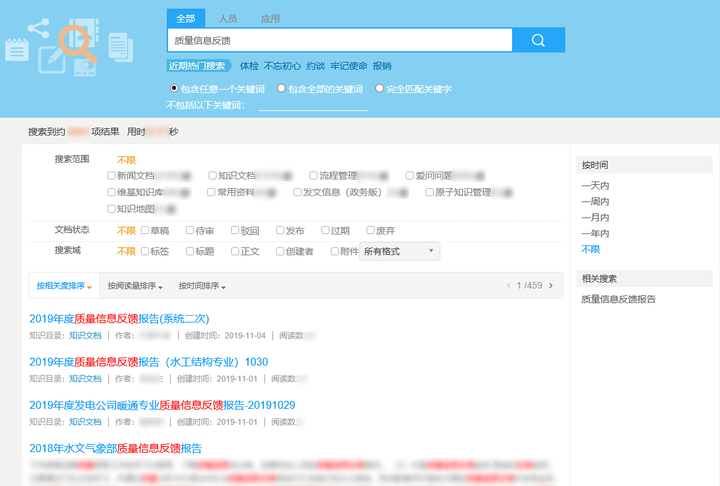720x486 pixels.
Task: Select 不限 in 搜索域 row
Action: click(126, 251)
